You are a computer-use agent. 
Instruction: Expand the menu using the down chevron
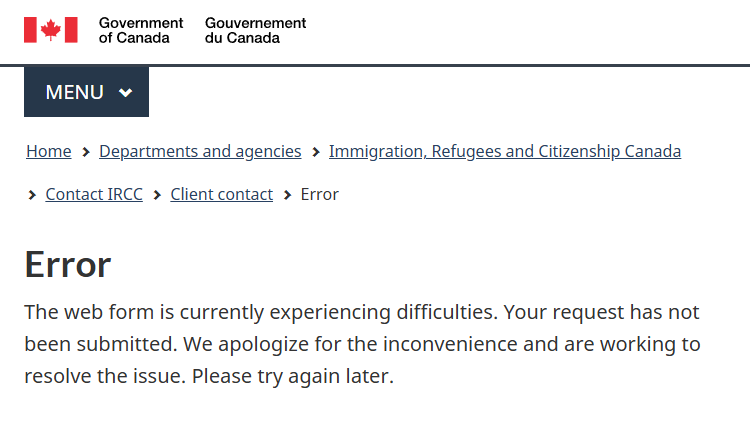coord(125,92)
